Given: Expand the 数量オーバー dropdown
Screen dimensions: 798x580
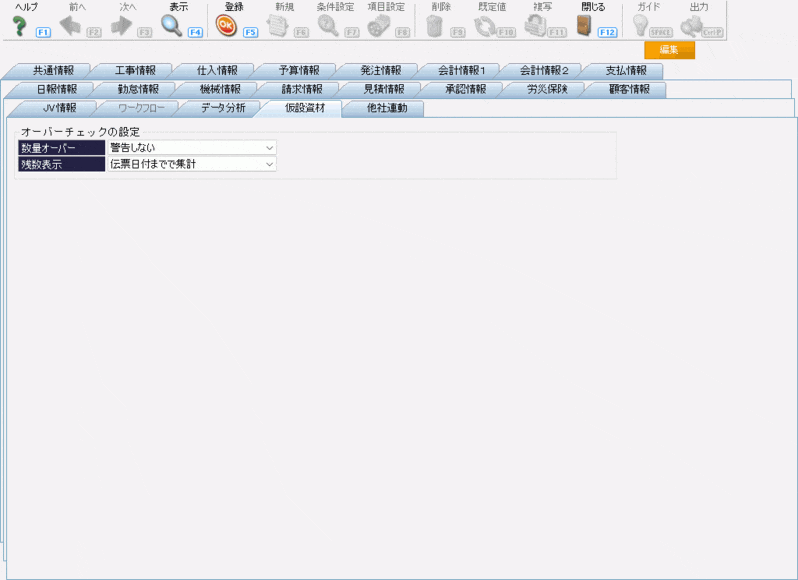Looking at the screenshot, I should coord(190,148).
